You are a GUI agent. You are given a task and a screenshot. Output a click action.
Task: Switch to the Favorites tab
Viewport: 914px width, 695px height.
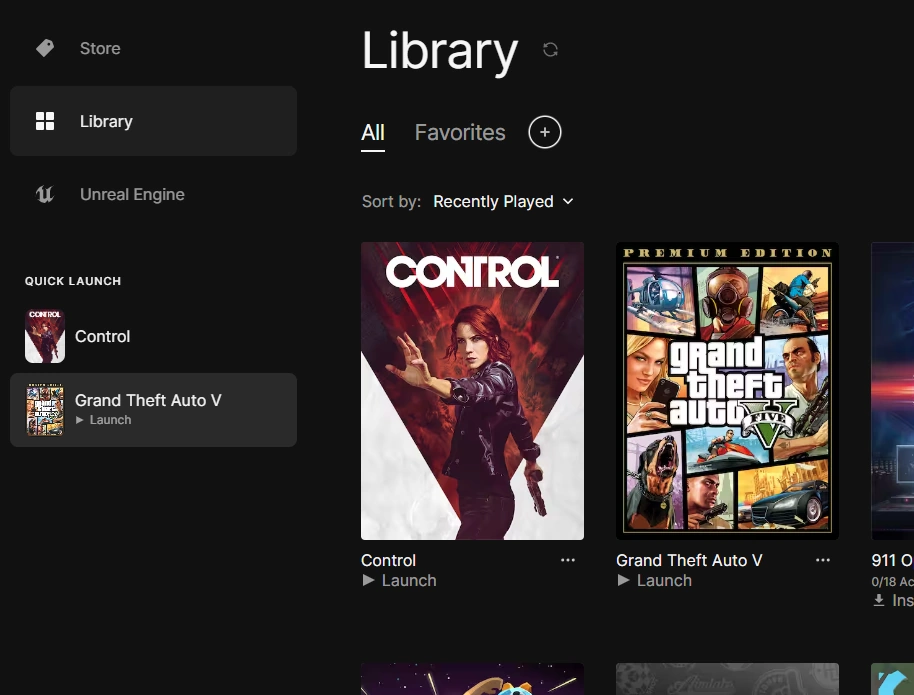point(460,132)
